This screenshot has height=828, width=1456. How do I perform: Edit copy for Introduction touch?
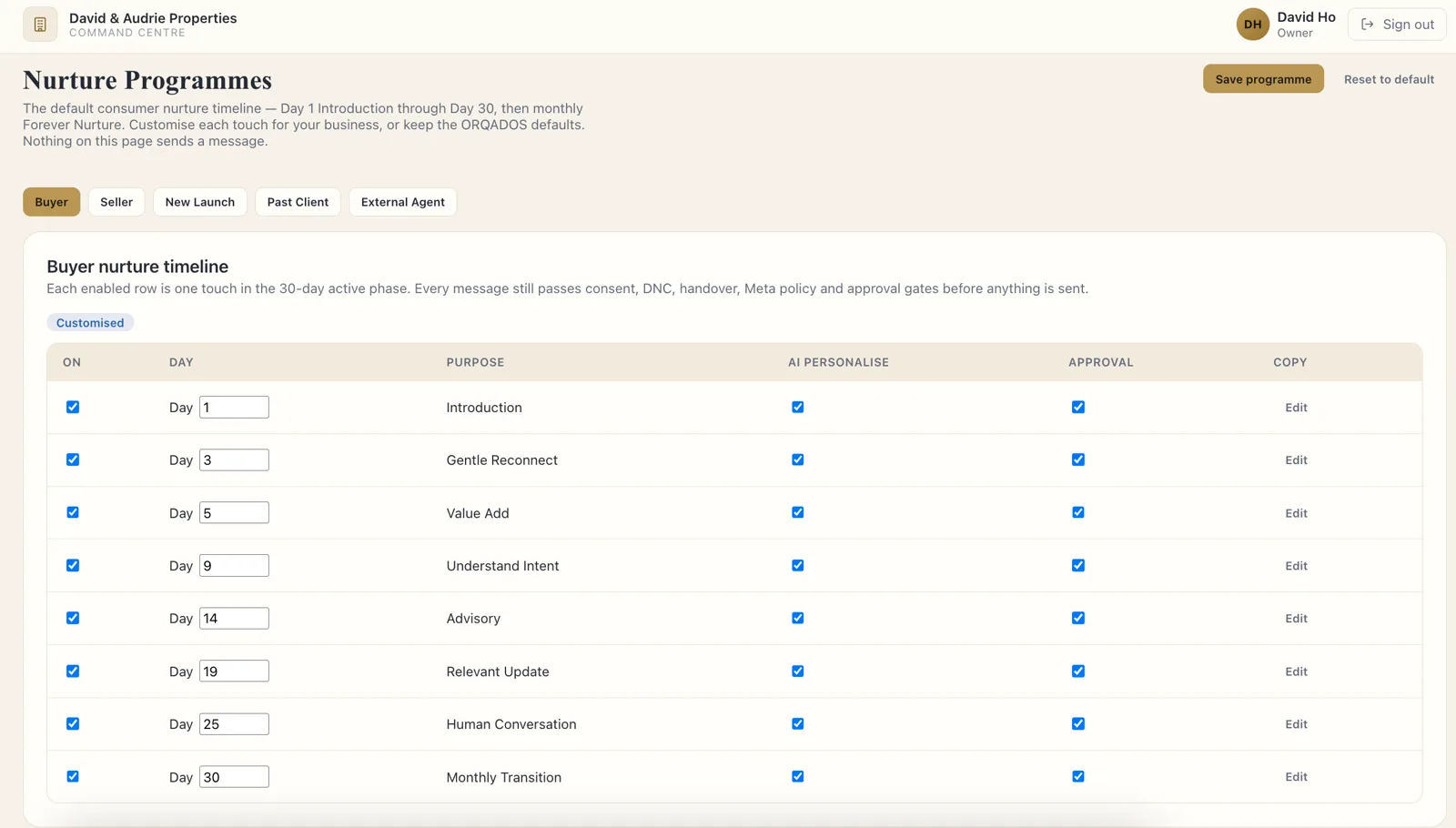coord(1296,408)
